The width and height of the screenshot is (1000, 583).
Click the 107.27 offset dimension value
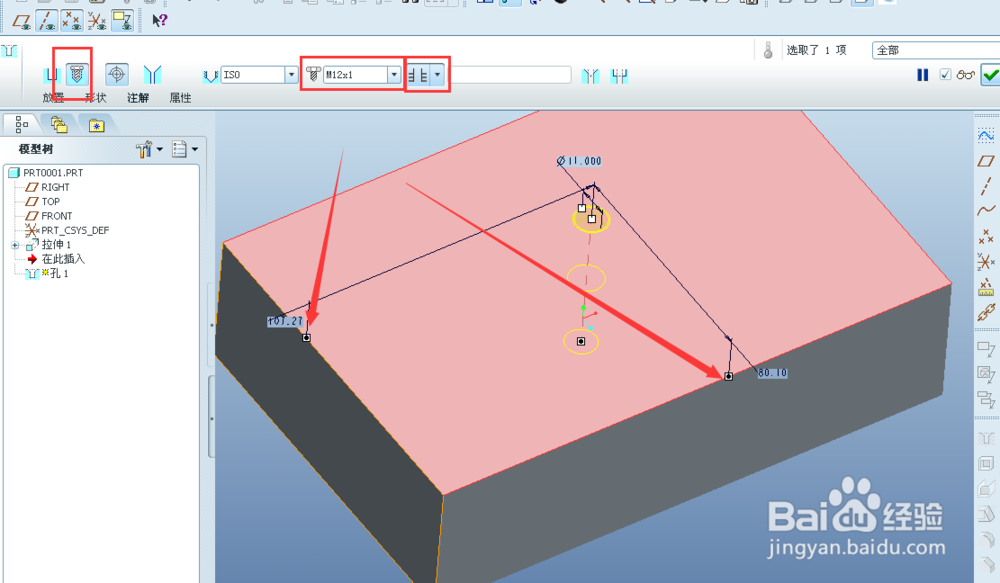[285, 321]
